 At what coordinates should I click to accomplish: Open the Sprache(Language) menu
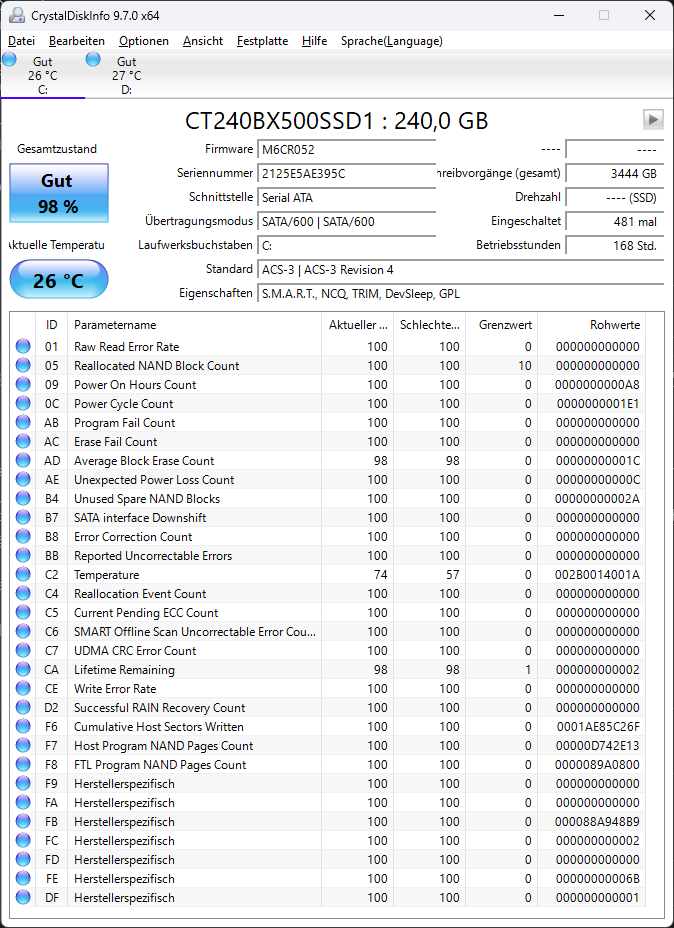tap(392, 41)
